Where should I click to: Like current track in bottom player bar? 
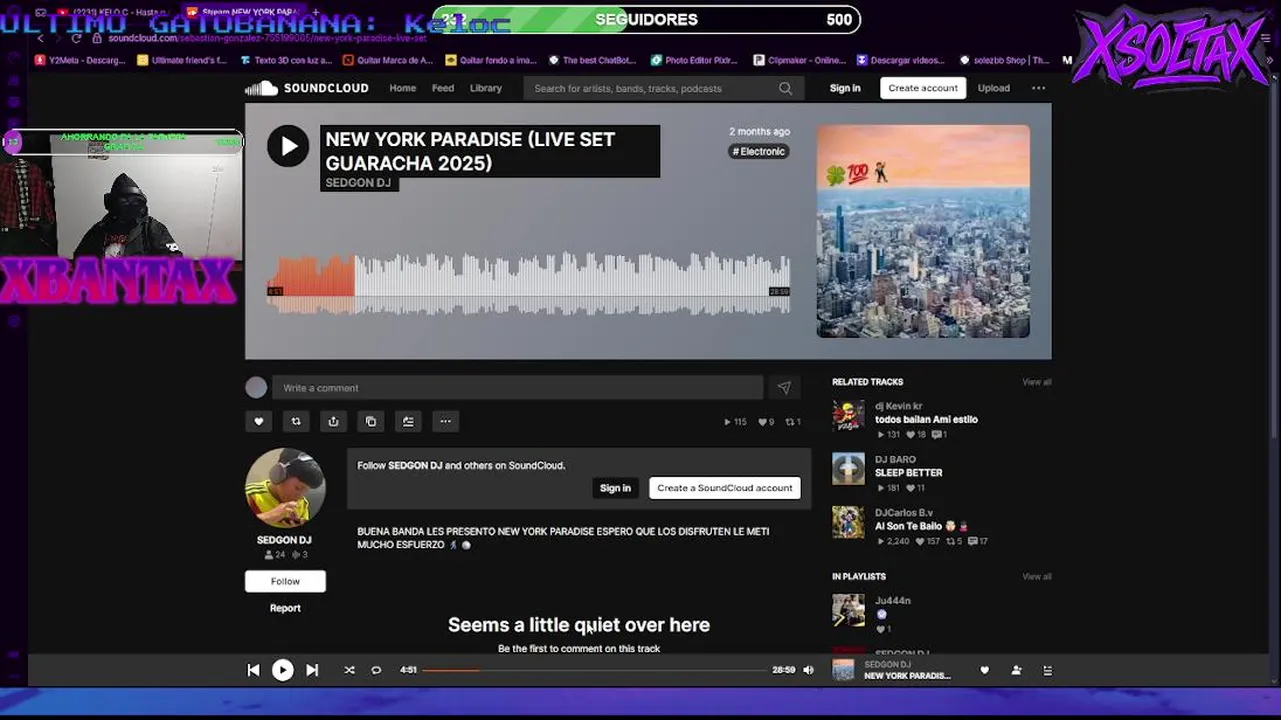(984, 670)
